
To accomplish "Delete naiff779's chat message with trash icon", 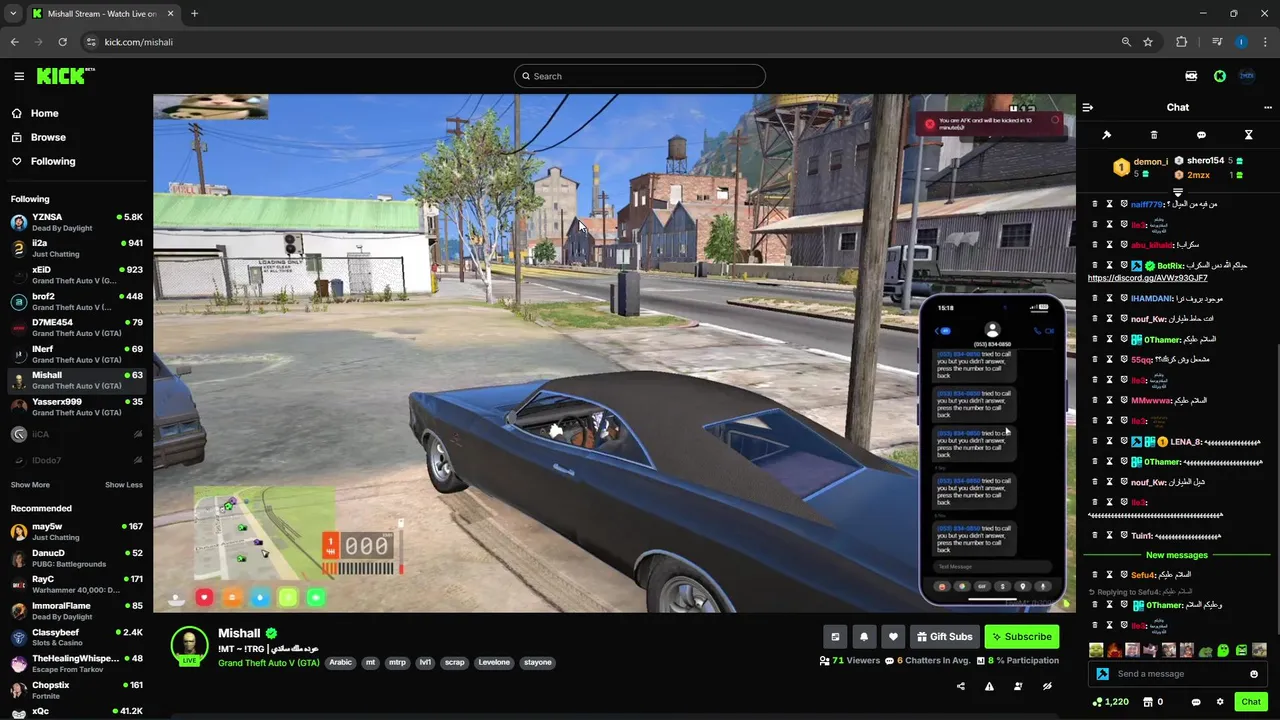I will [x=1095, y=204].
